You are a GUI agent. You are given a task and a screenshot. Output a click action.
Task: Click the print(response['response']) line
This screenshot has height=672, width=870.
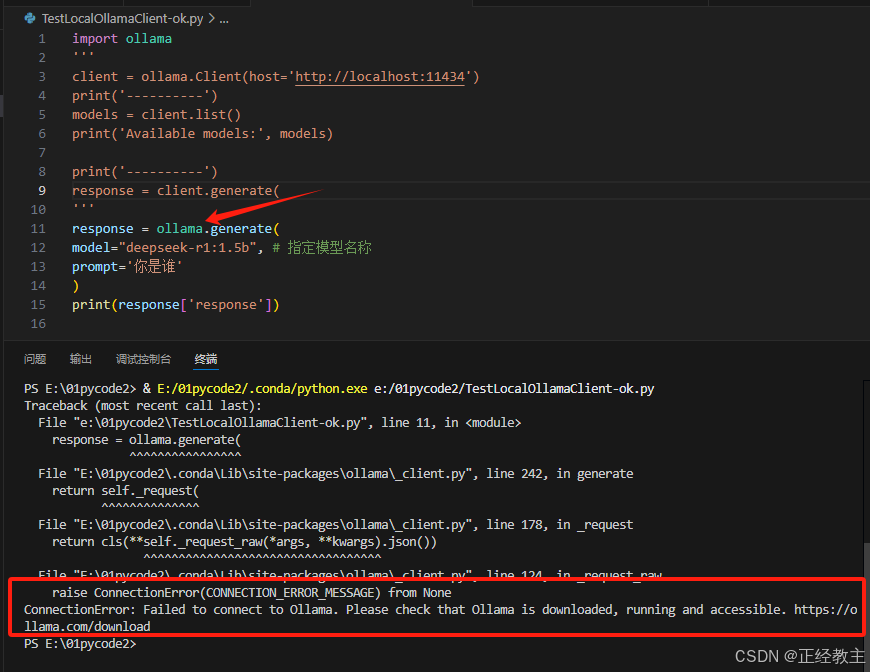pyautogui.click(x=176, y=305)
